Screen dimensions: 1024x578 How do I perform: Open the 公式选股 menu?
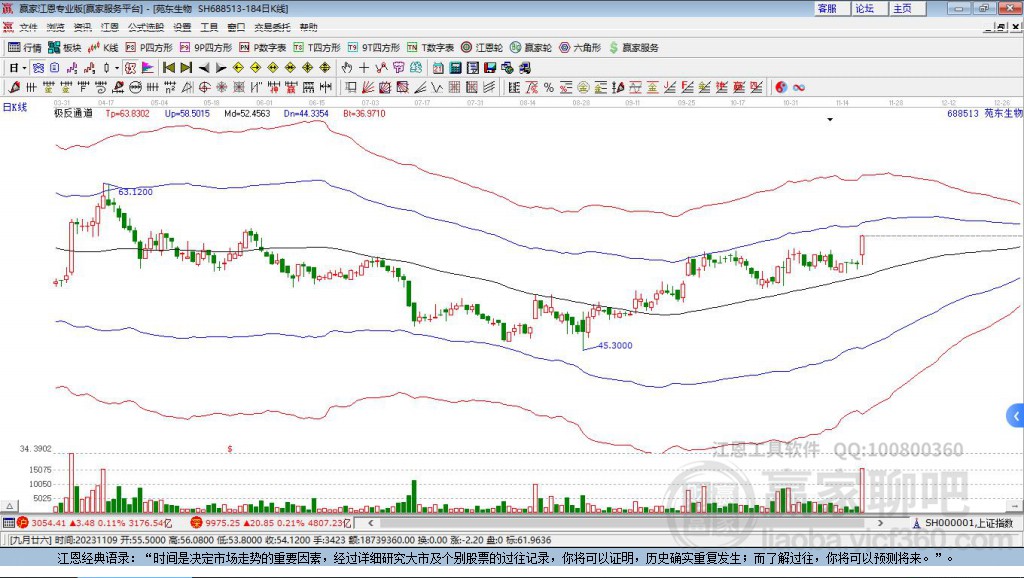click(146, 27)
